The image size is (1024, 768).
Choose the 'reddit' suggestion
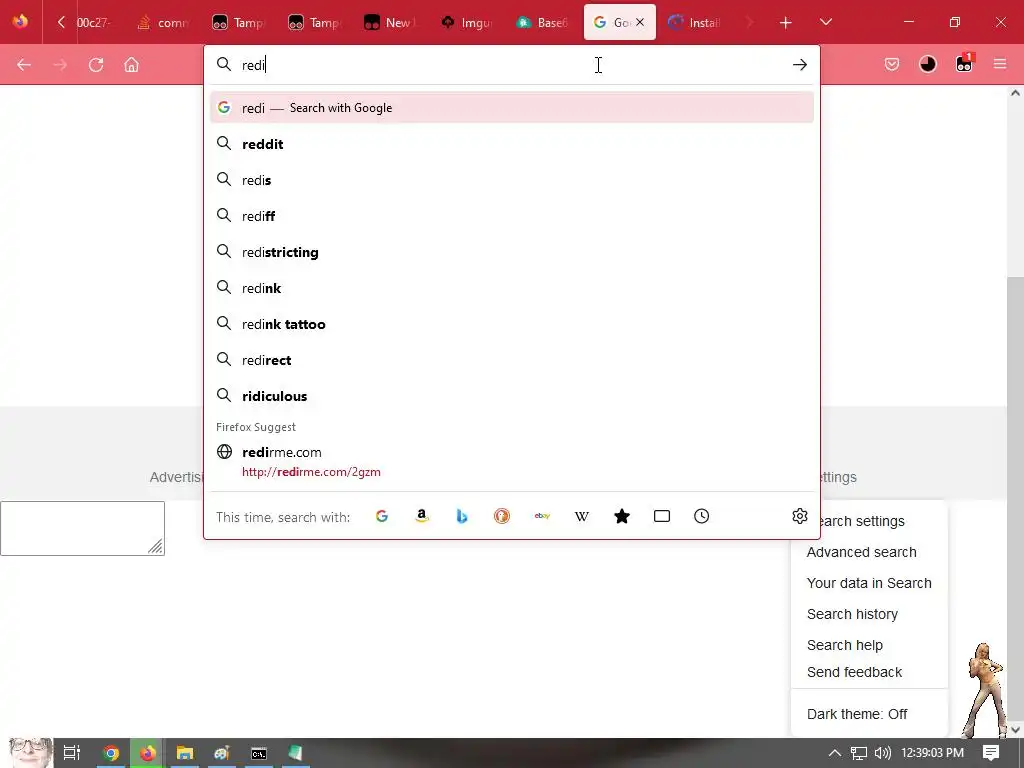click(x=512, y=144)
